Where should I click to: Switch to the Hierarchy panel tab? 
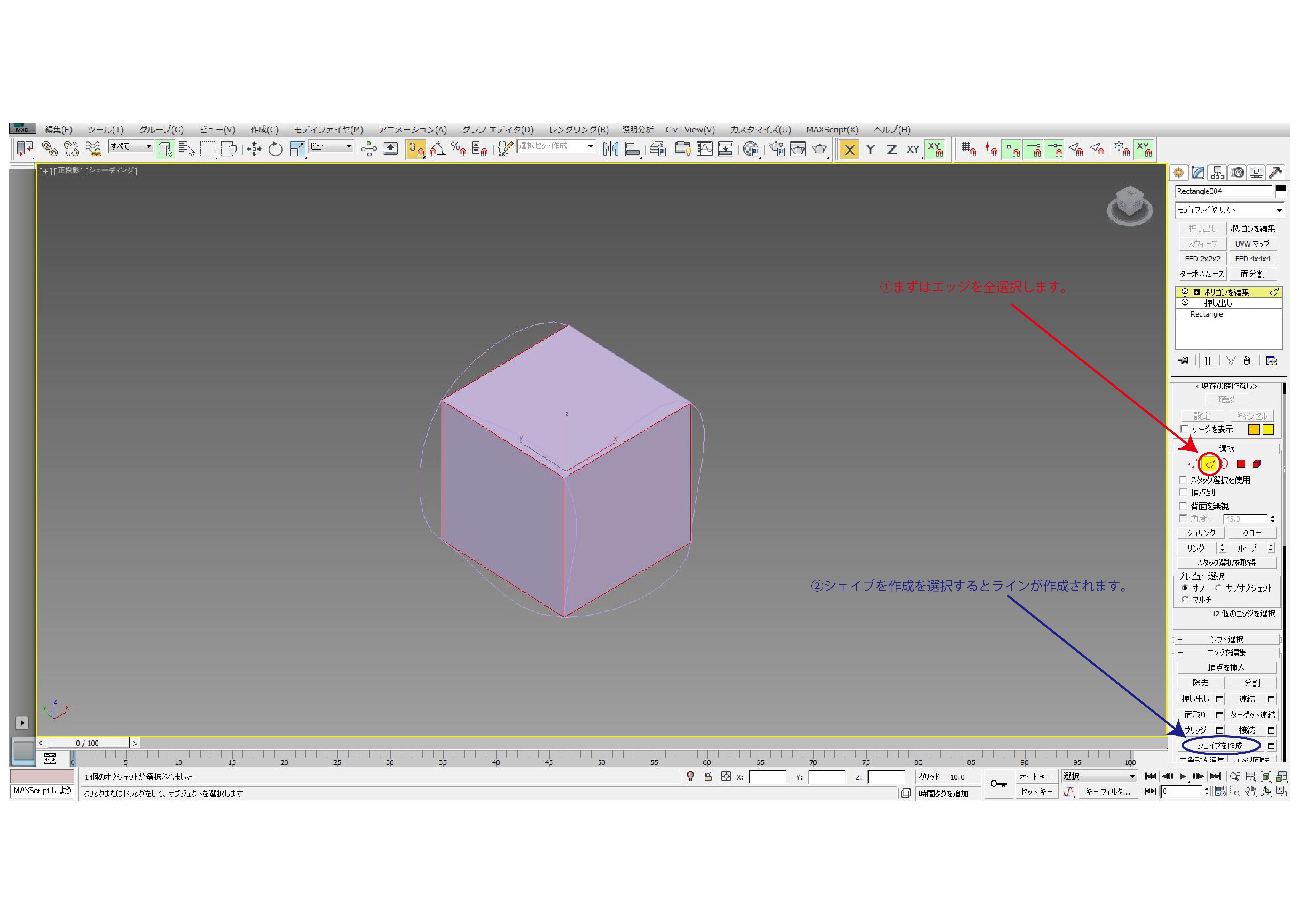tap(1217, 172)
